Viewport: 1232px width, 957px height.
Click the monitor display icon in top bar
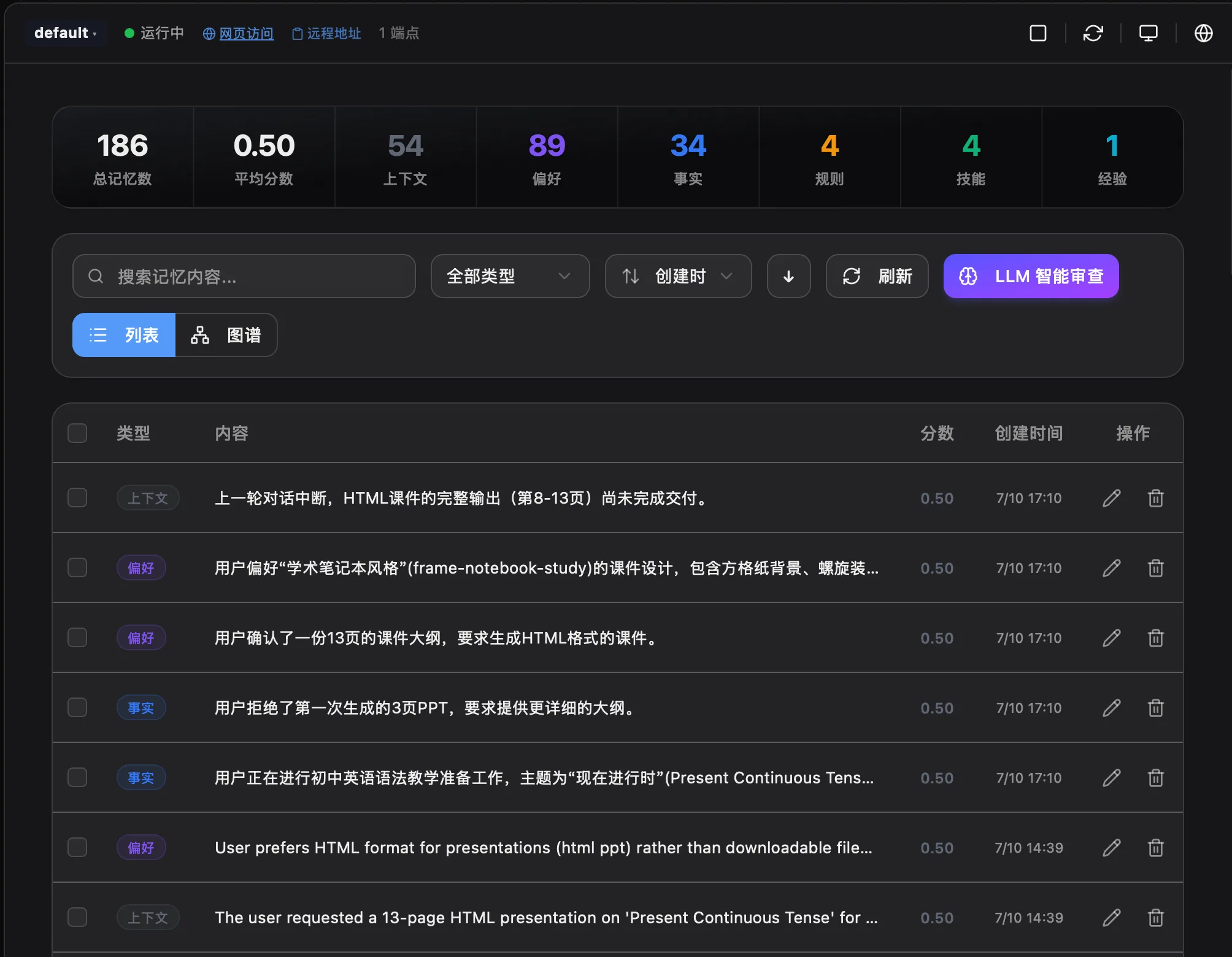coord(1148,33)
